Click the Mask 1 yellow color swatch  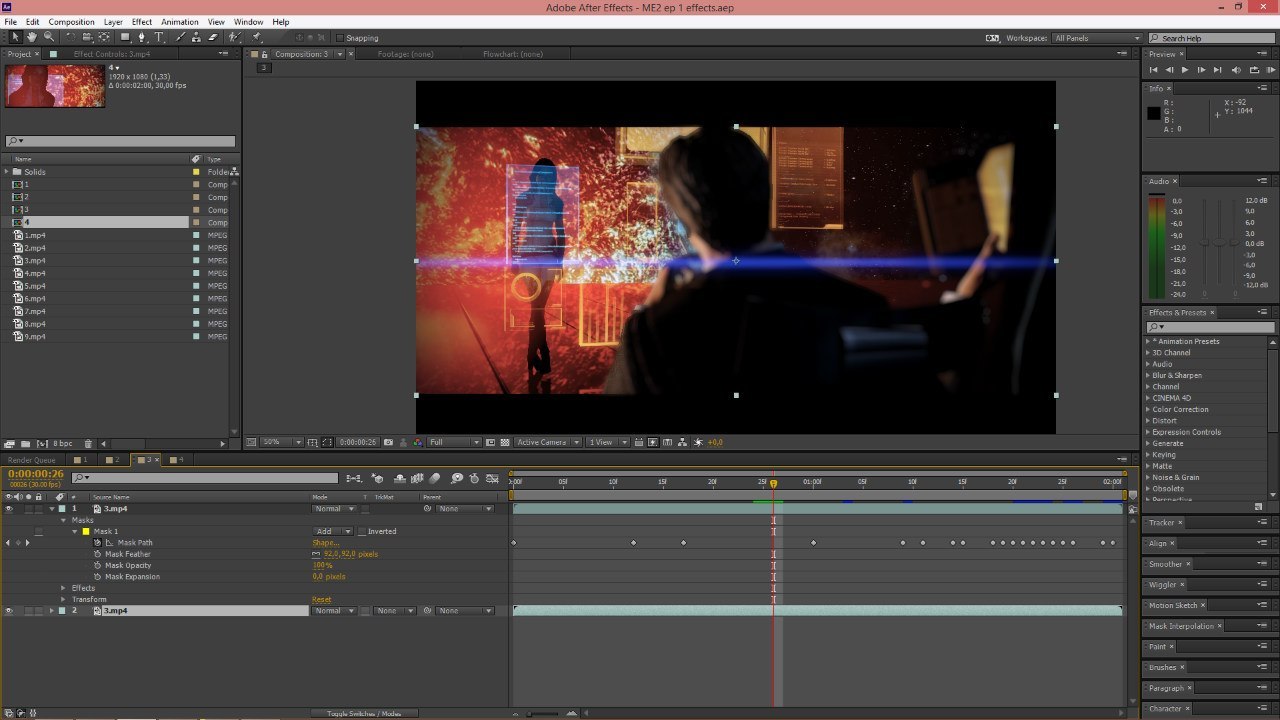click(86, 532)
